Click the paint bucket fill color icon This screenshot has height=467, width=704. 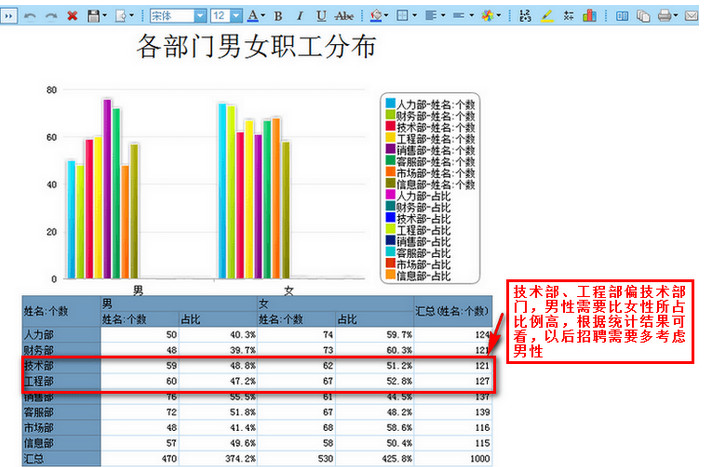coord(375,16)
